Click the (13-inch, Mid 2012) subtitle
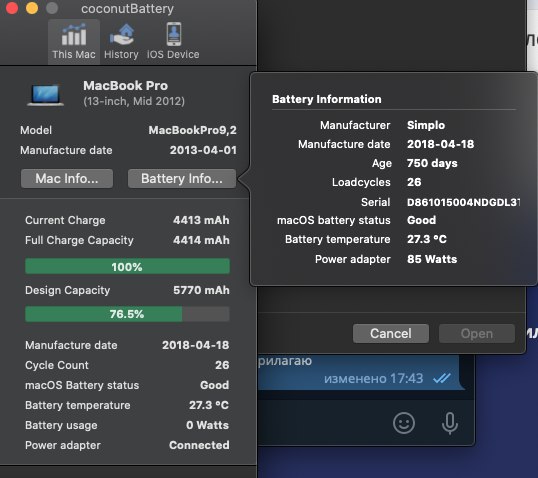 click(x=134, y=101)
